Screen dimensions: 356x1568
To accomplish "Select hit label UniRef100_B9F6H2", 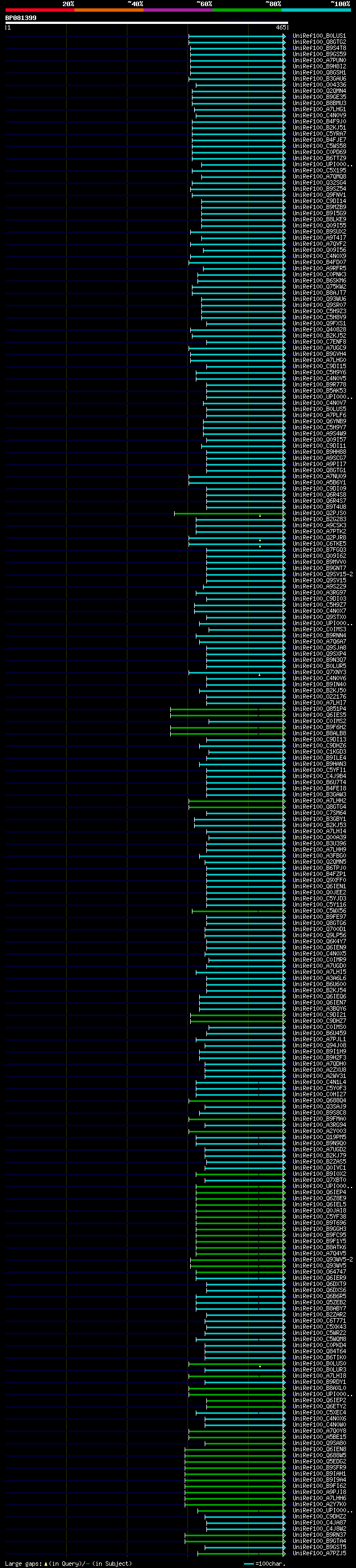I will click(319, 727).
